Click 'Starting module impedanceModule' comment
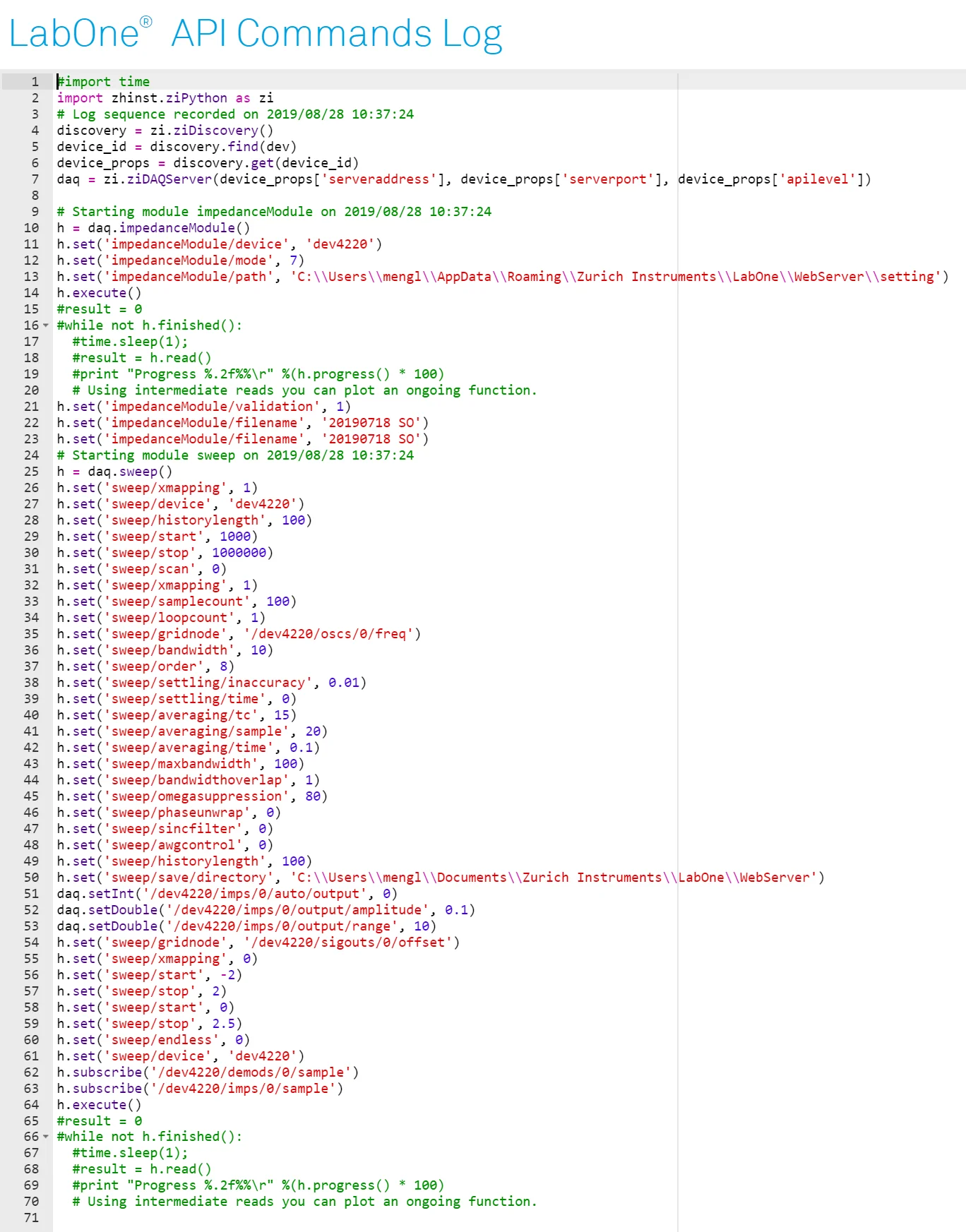This screenshot has height=1232, width=966. pos(274,212)
